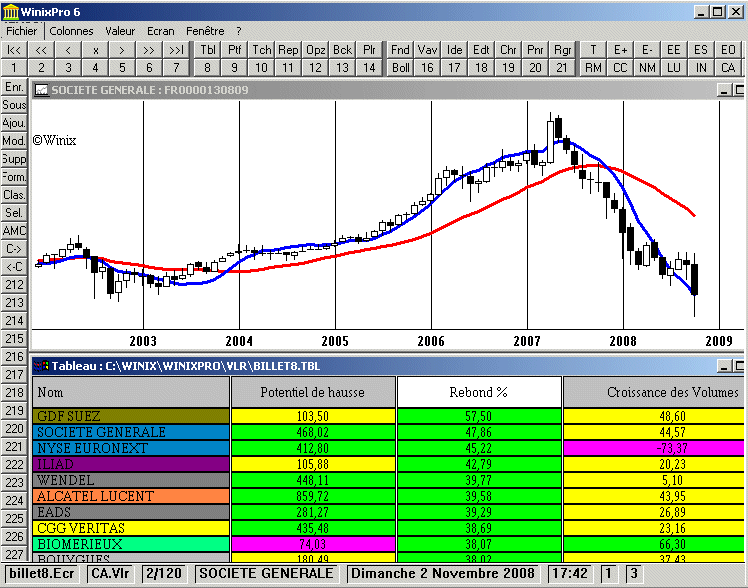
Task: Click the Boll indicator button
Action: (400, 68)
